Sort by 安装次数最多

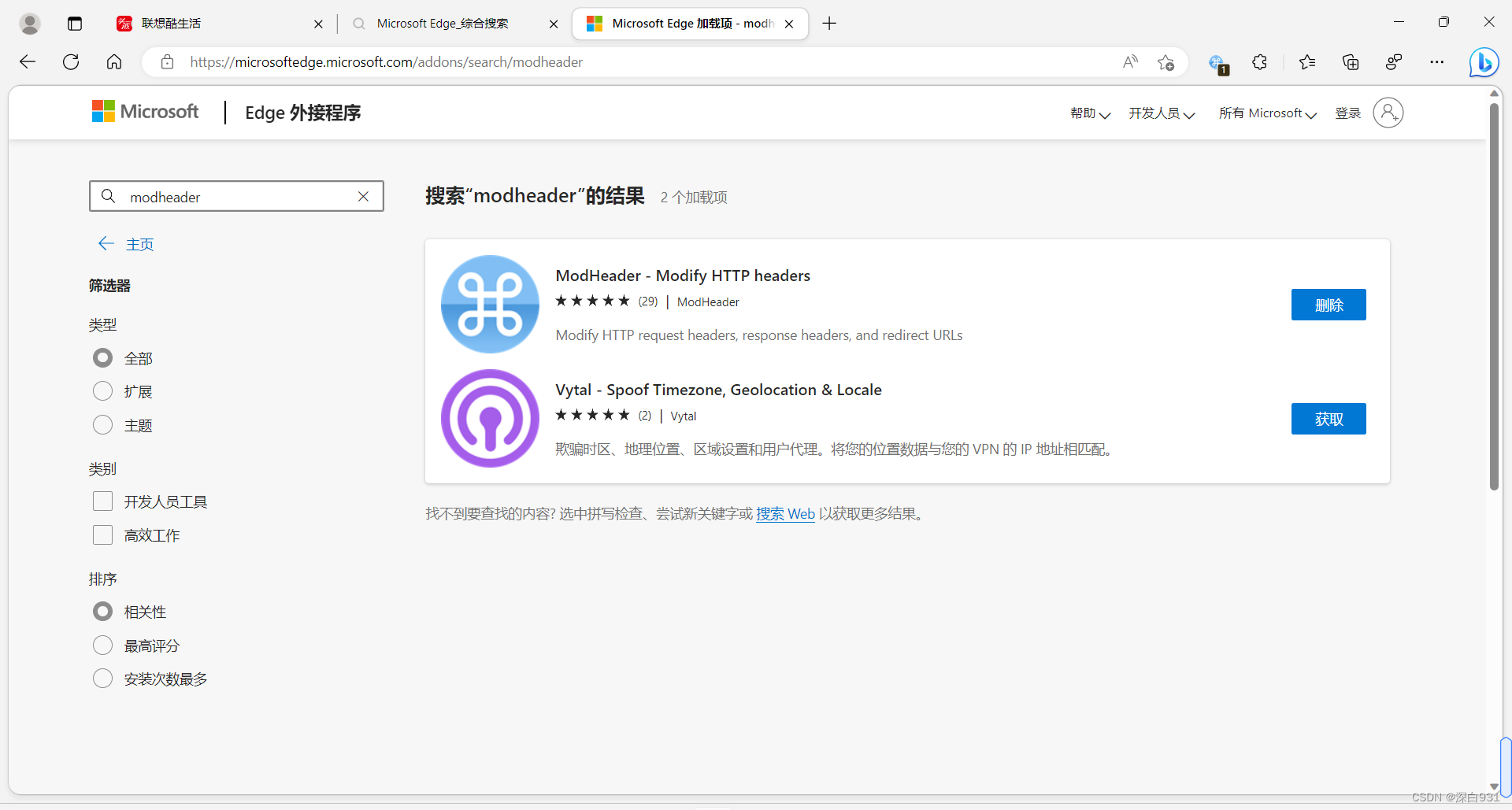tap(103, 679)
